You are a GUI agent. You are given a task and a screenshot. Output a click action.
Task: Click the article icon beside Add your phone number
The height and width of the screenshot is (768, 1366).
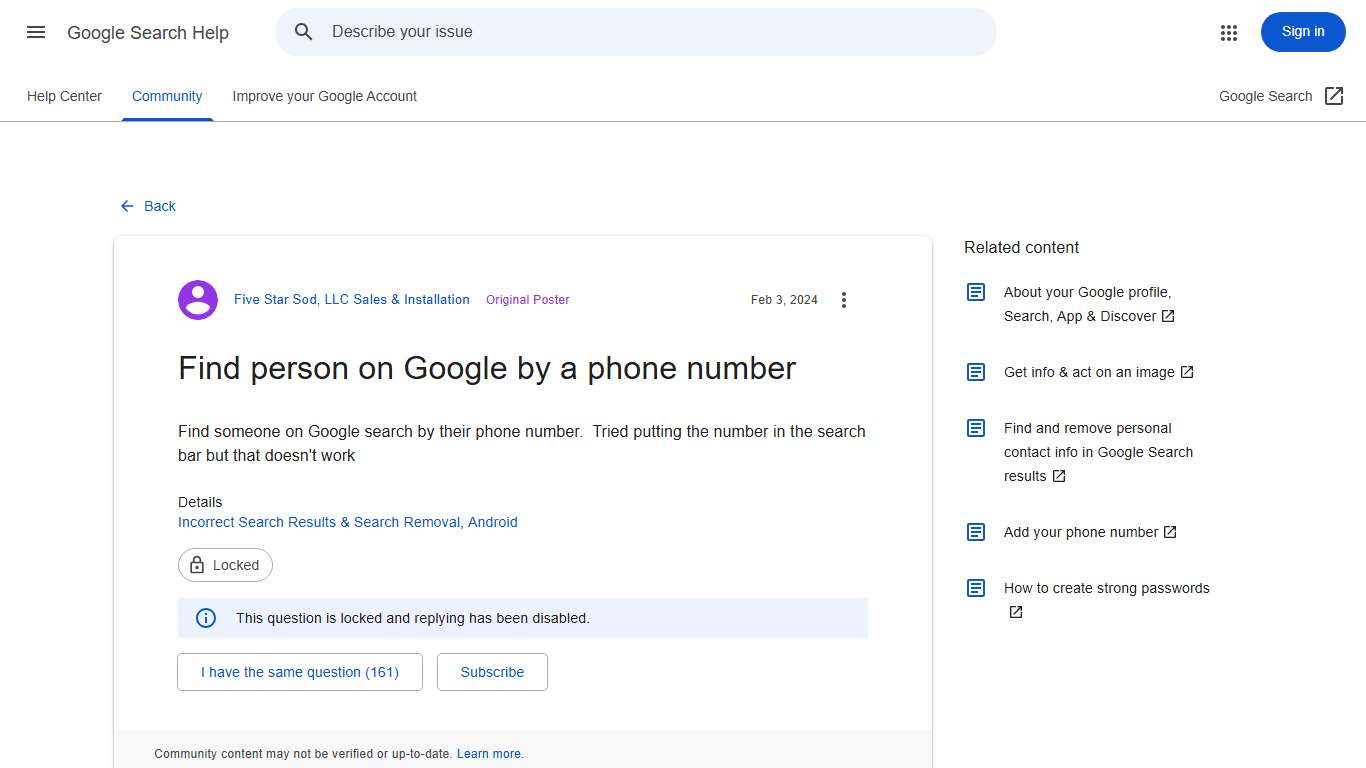coord(975,531)
